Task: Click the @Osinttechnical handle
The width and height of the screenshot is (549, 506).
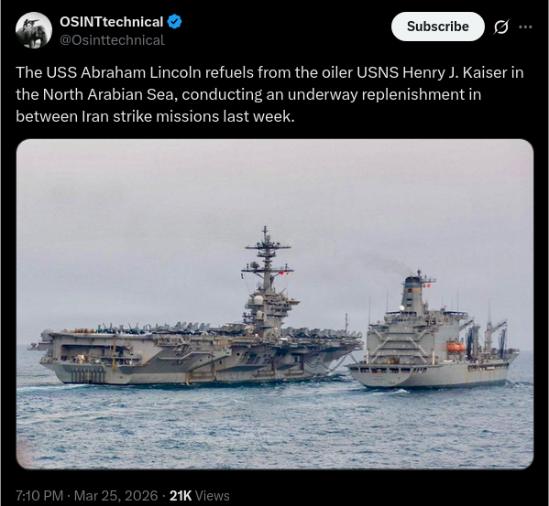Action: pyautogui.click(x=112, y=40)
